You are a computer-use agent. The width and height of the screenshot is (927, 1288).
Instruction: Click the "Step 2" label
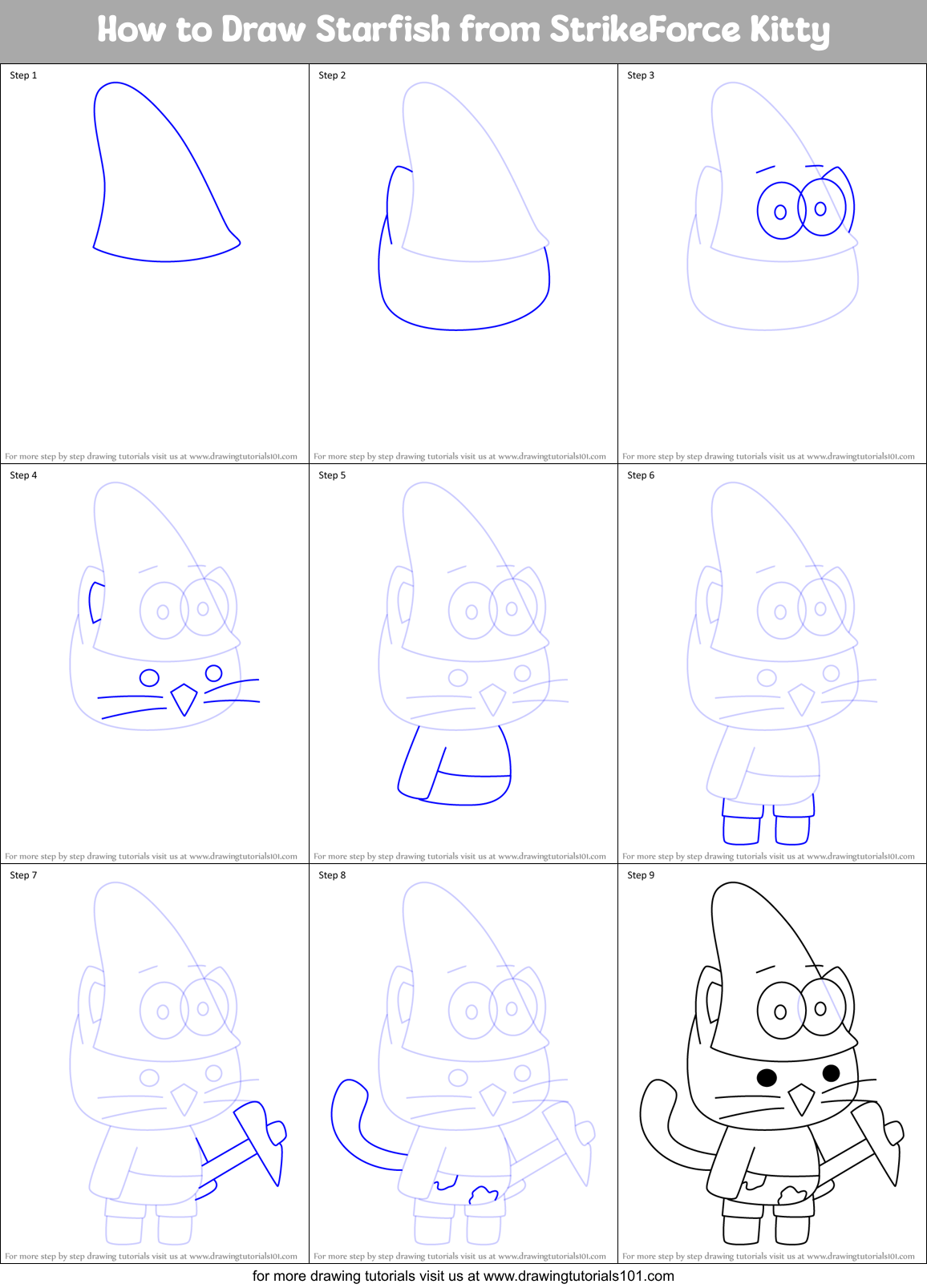(332, 75)
